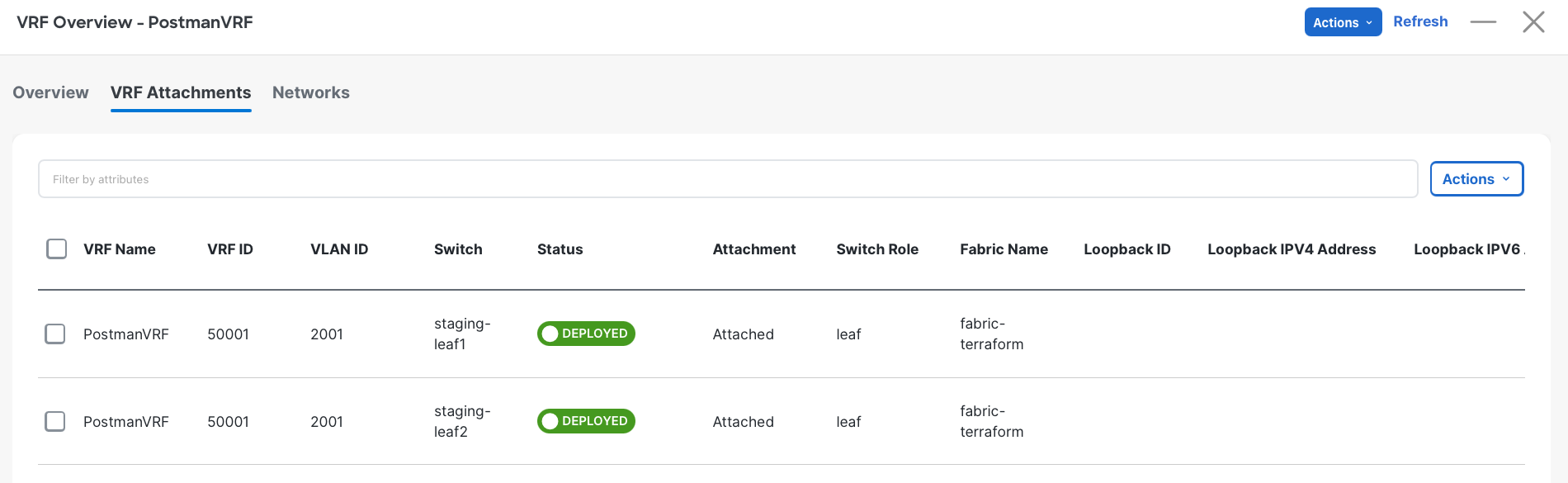This screenshot has width=1568, height=483.
Task: Open the blue Actions dropdown in header
Action: click(1343, 22)
